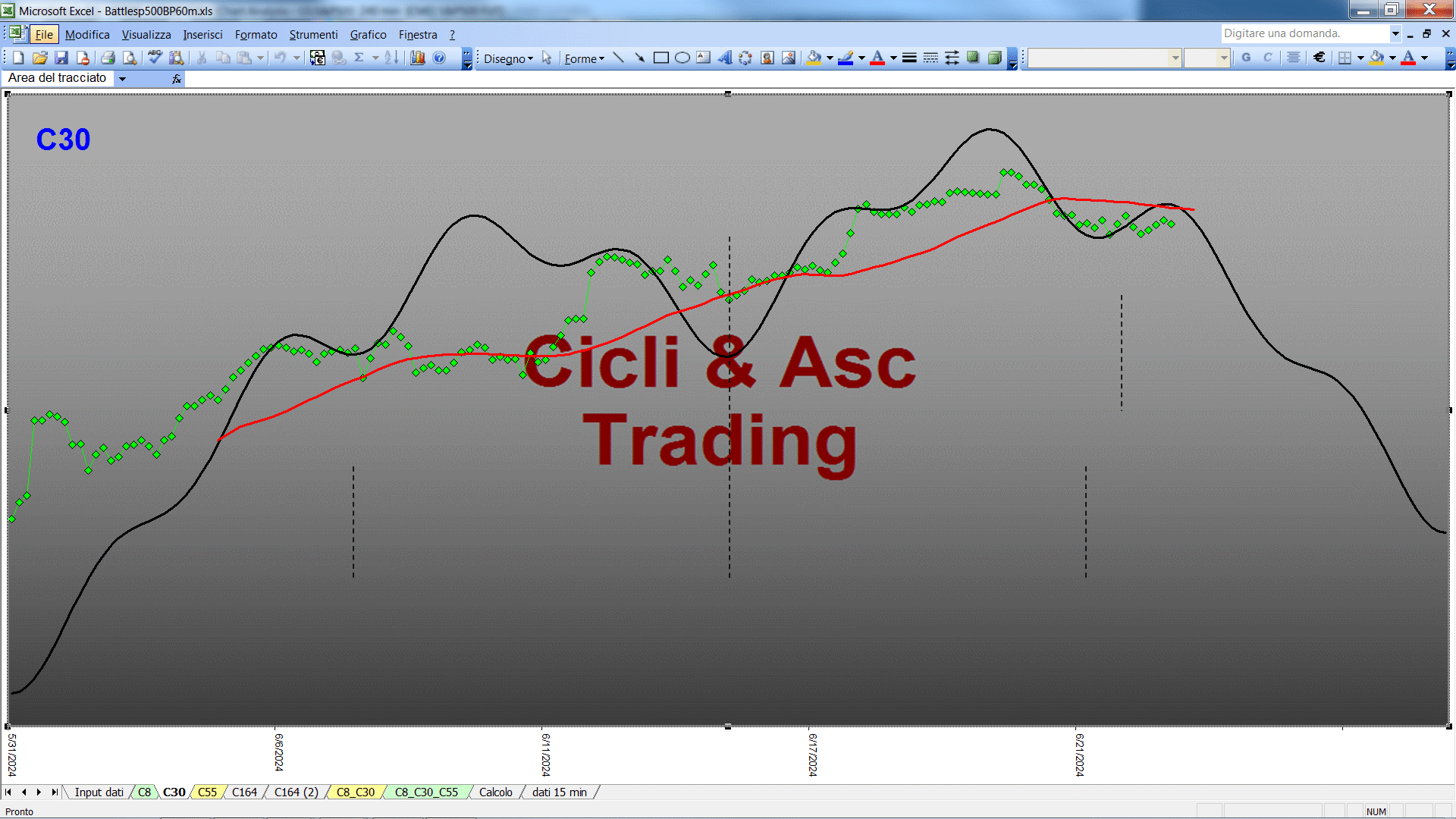The image size is (1456, 819).
Task: Insert WordArt from drawing toolbar
Action: [x=724, y=58]
